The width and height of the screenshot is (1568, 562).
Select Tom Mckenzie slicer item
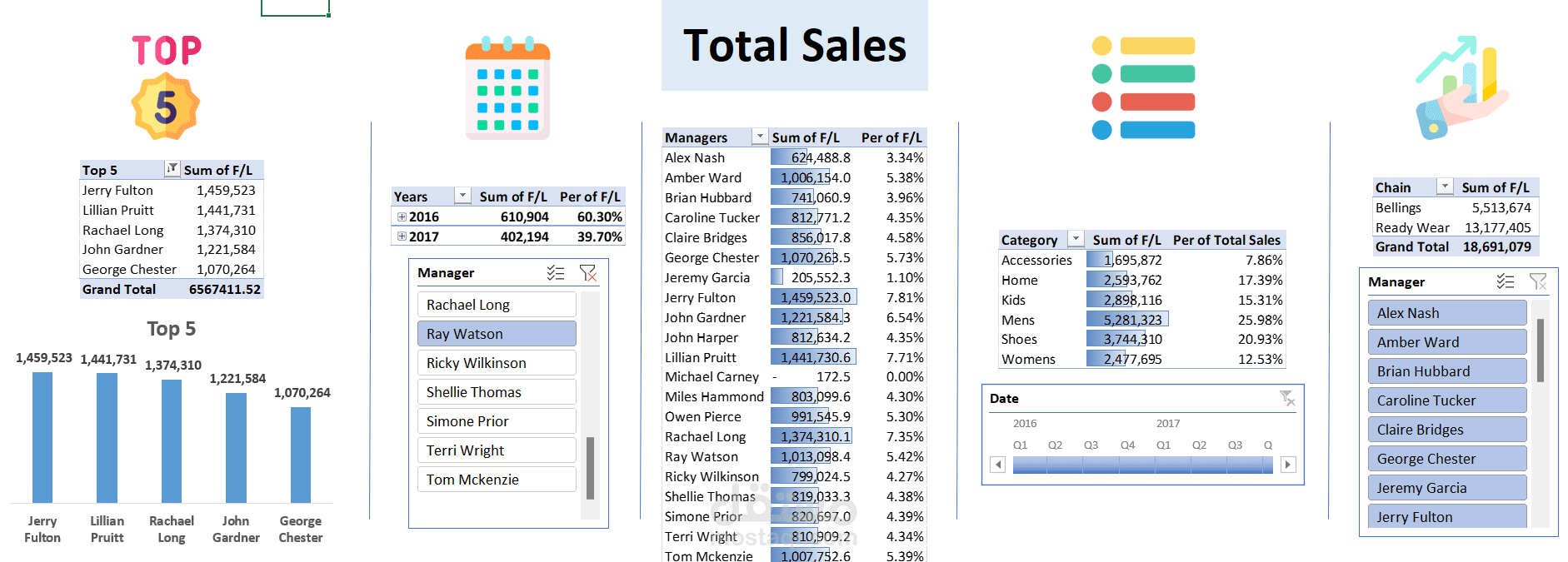point(497,480)
